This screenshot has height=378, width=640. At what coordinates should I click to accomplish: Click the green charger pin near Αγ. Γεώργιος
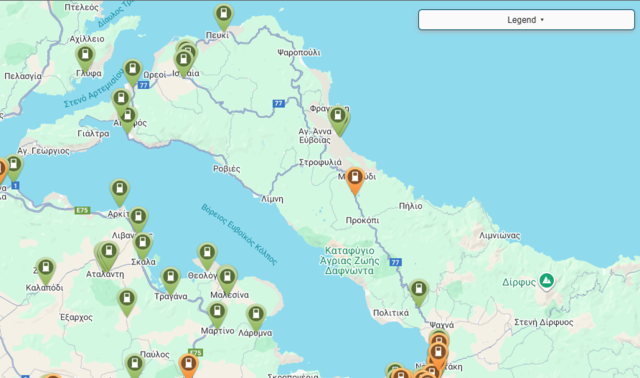tap(14, 168)
